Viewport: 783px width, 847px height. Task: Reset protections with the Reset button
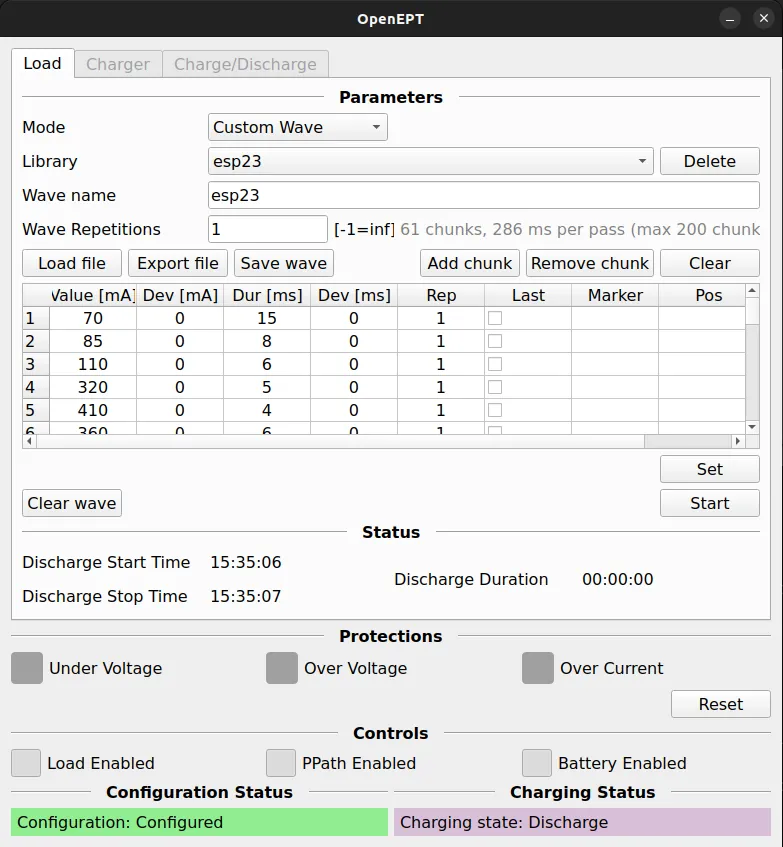(720, 704)
